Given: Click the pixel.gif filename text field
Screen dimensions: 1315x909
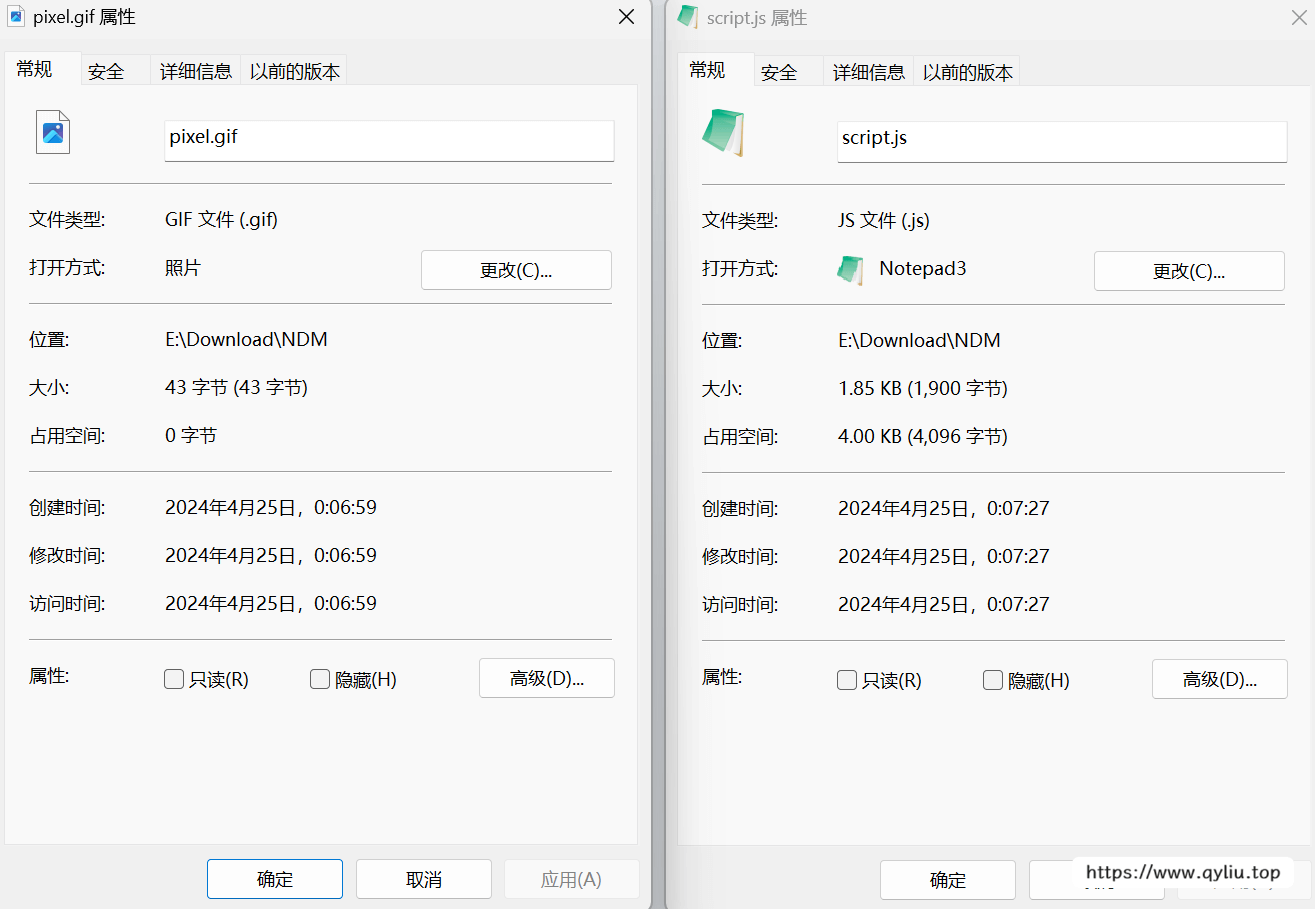Looking at the screenshot, I should [389, 138].
